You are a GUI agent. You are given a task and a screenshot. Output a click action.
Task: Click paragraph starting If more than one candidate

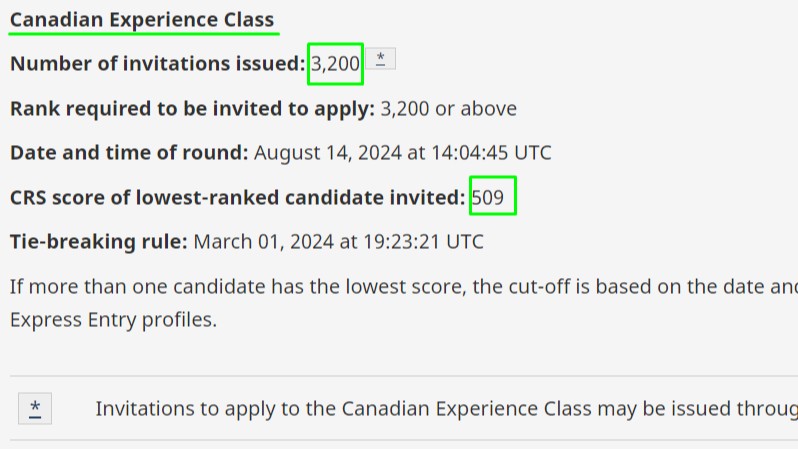pyautogui.click(x=404, y=303)
